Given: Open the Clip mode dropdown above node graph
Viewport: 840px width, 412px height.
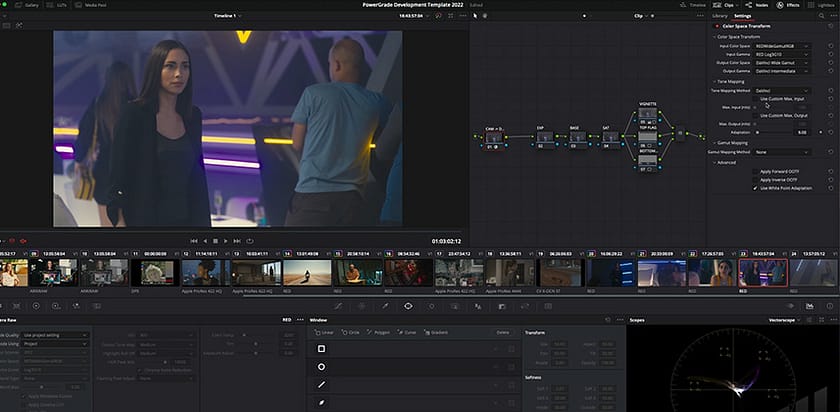Looking at the screenshot, I should point(640,16).
